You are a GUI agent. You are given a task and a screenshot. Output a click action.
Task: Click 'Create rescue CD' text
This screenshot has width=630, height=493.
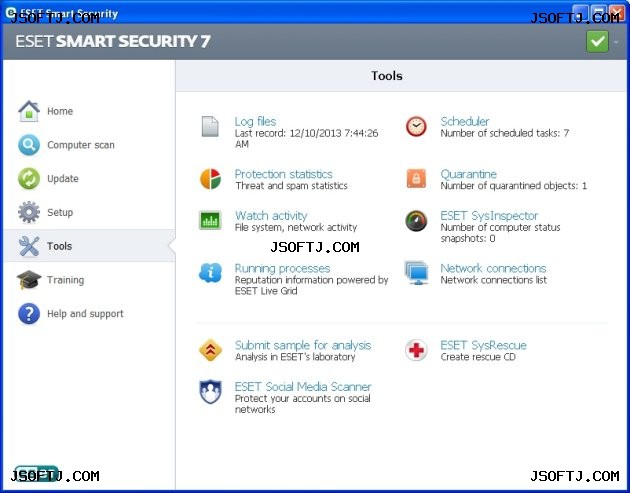478,357
